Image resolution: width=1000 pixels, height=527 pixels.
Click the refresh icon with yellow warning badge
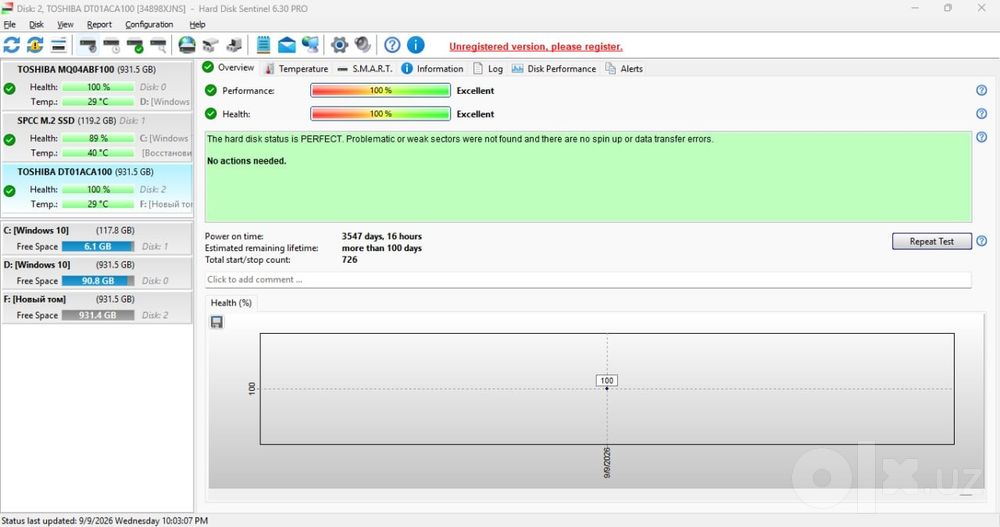point(35,45)
